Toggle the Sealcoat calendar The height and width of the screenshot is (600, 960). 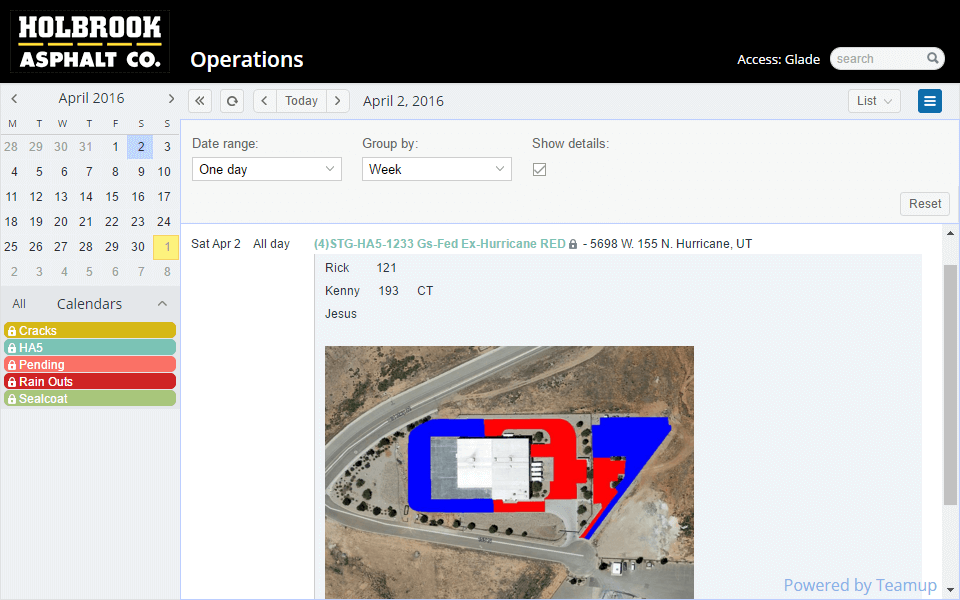(90, 399)
